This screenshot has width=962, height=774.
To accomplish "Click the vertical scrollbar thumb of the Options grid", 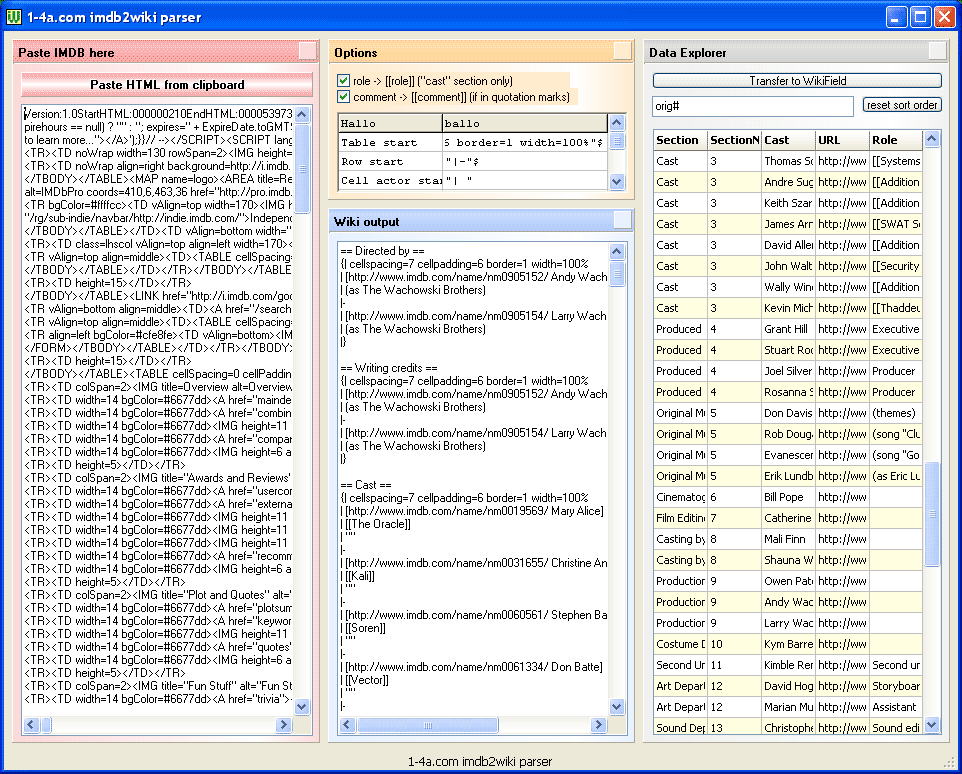I will tap(617, 141).
